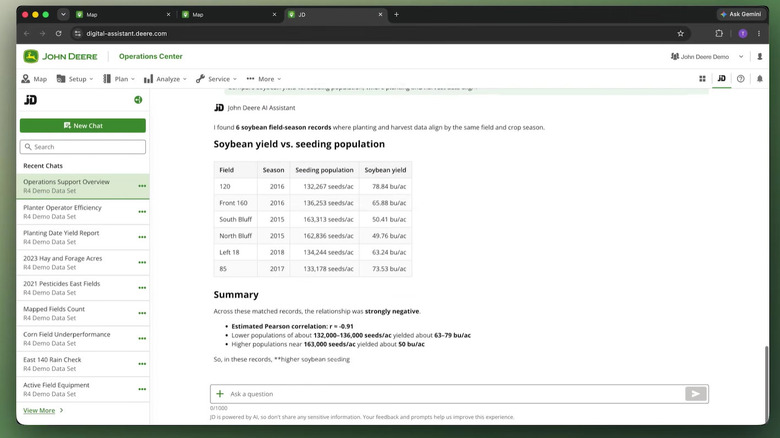Open a new browser tab

(x=396, y=14)
